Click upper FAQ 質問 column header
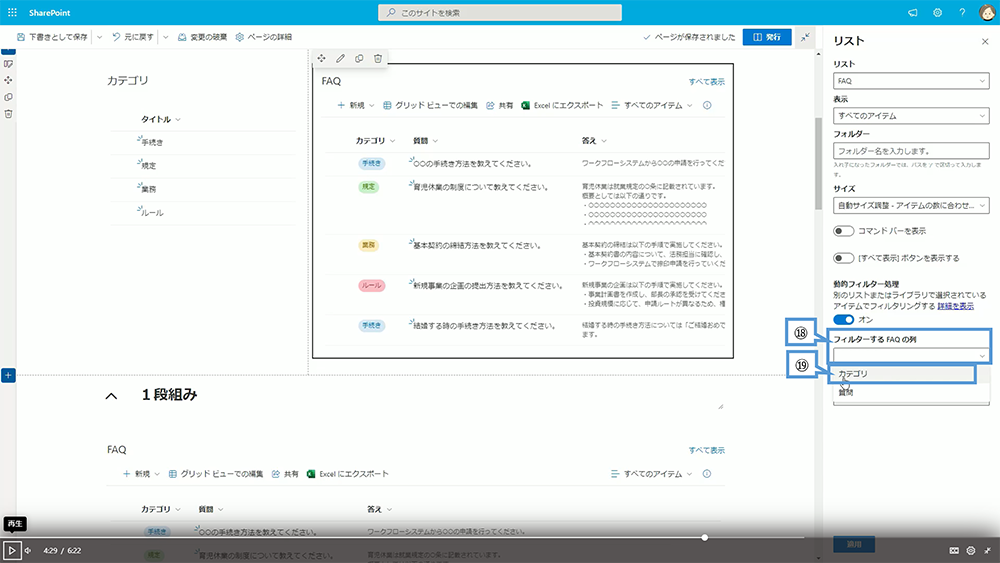 tap(425, 140)
